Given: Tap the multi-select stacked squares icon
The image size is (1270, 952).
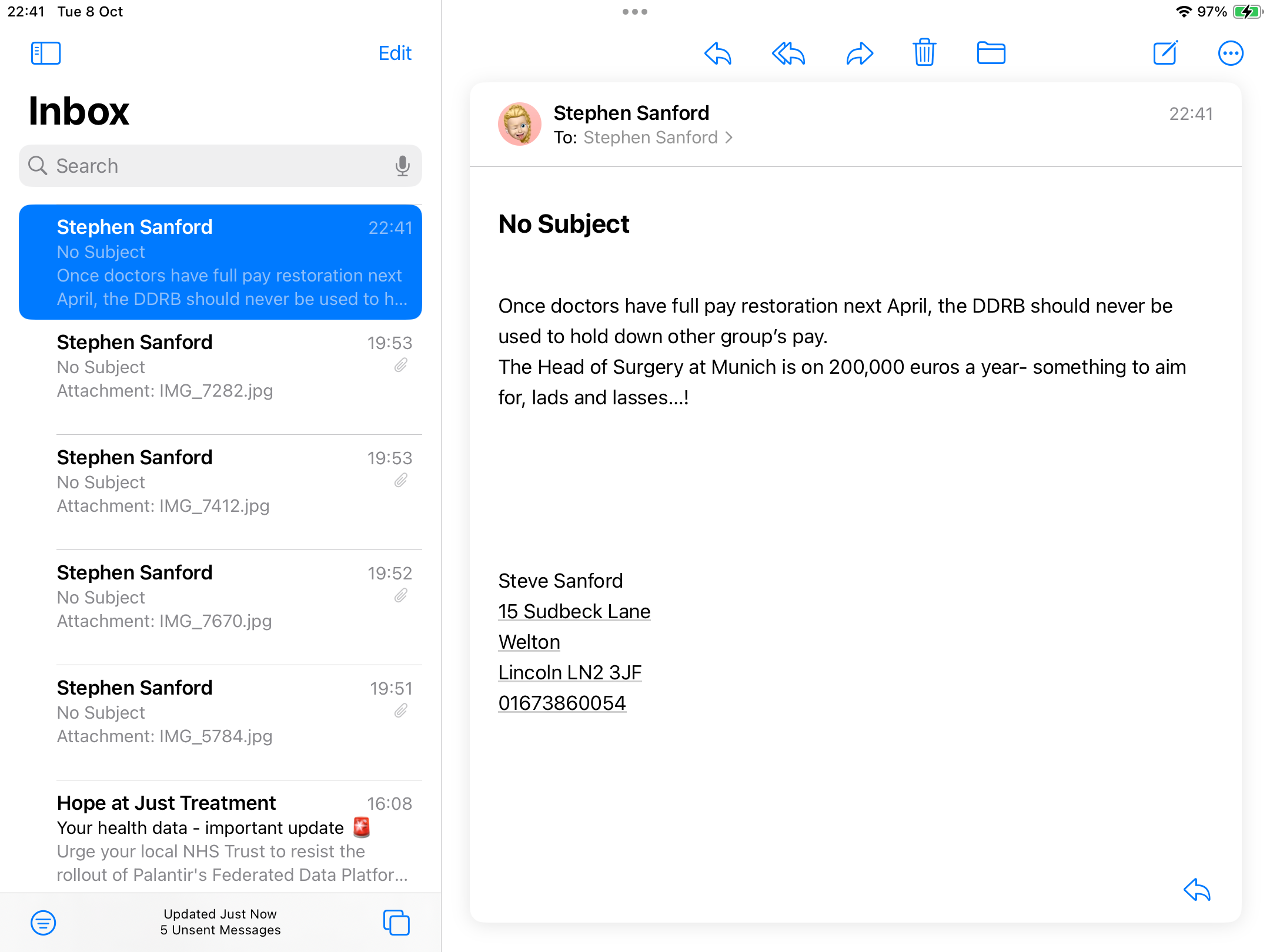Looking at the screenshot, I should [x=397, y=923].
